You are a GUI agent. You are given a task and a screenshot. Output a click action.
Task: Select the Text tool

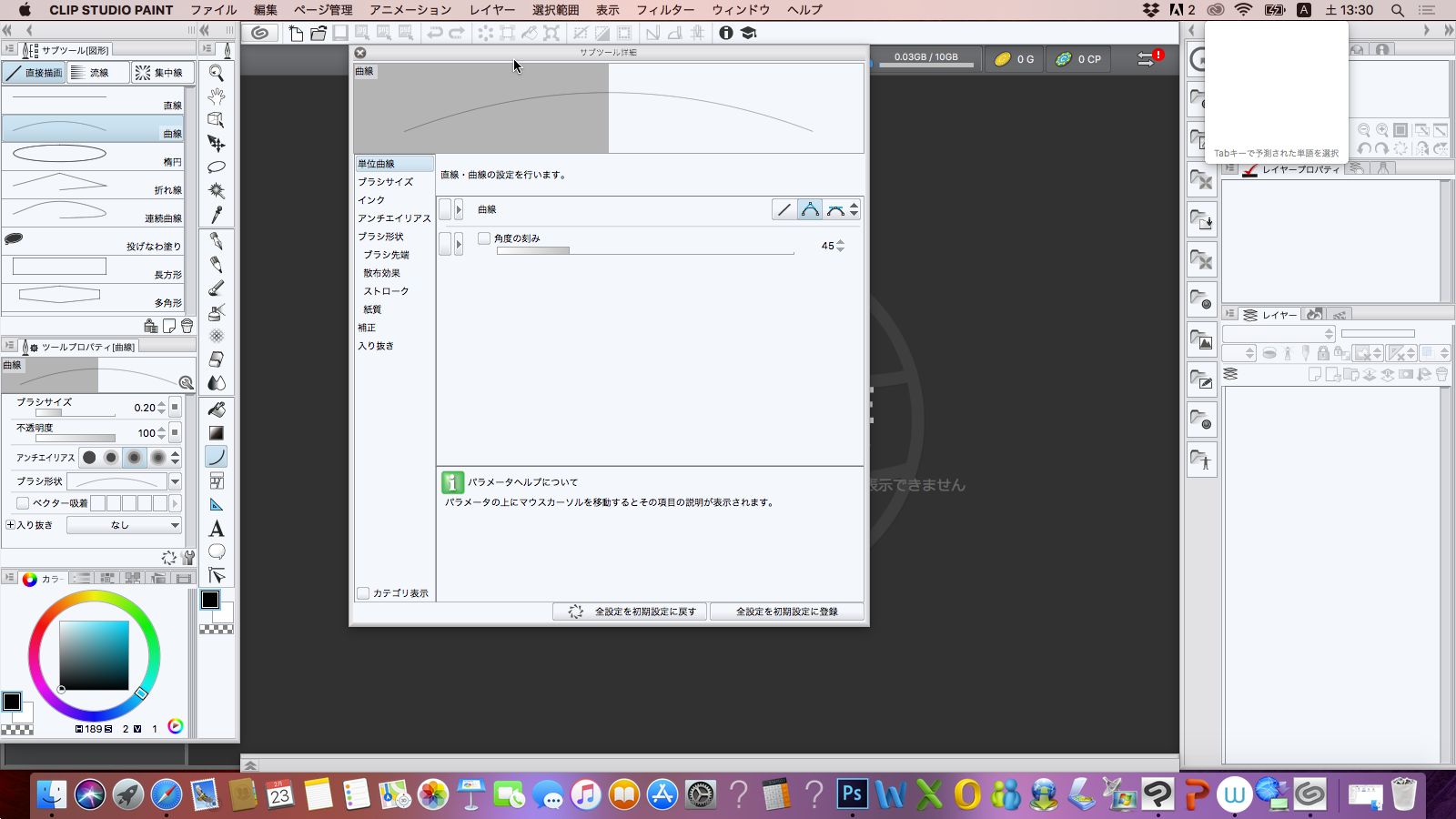[x=217, y=528]
